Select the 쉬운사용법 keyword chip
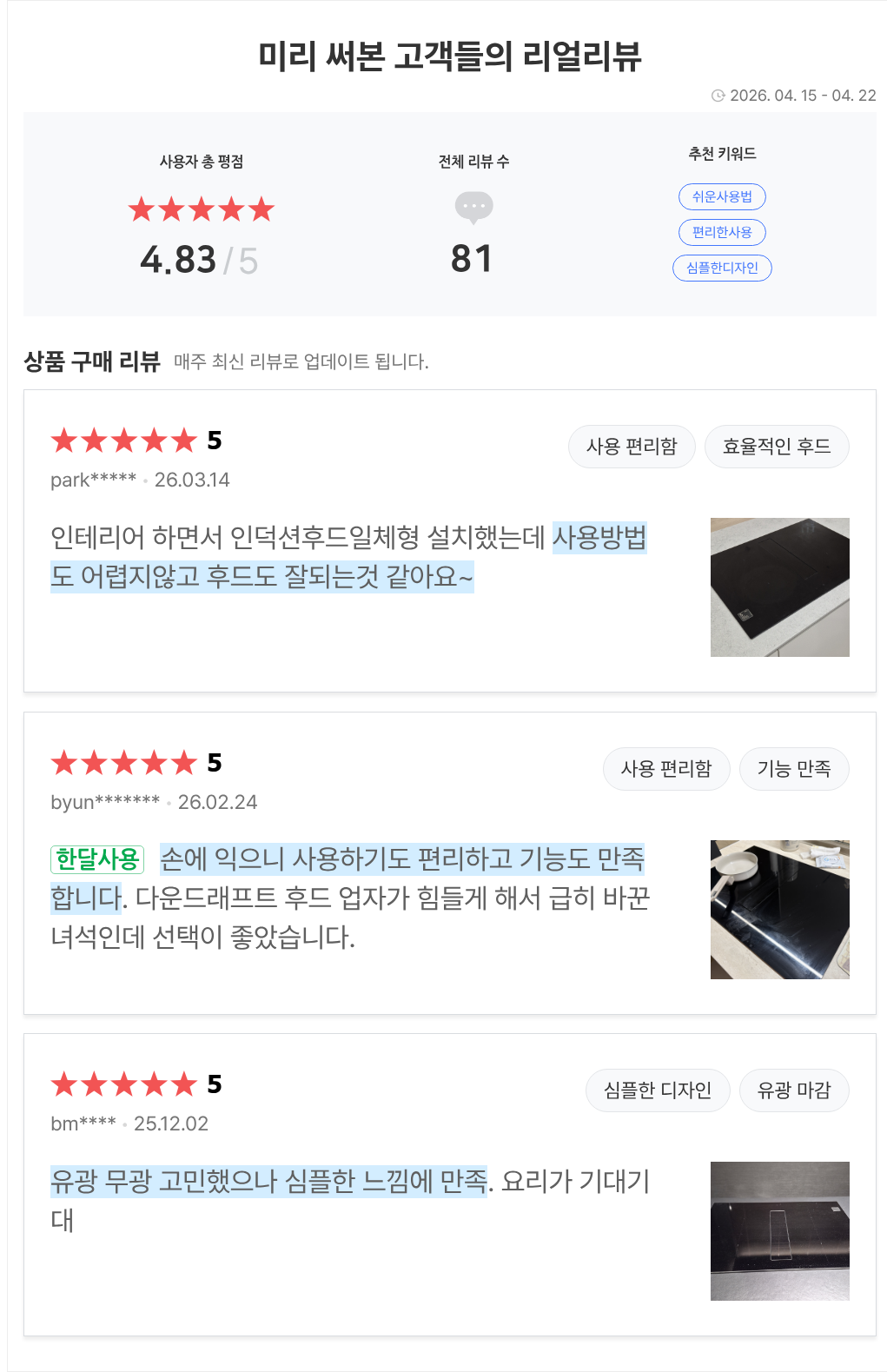Screen dimensions: 887x1372 click(722, 197)
